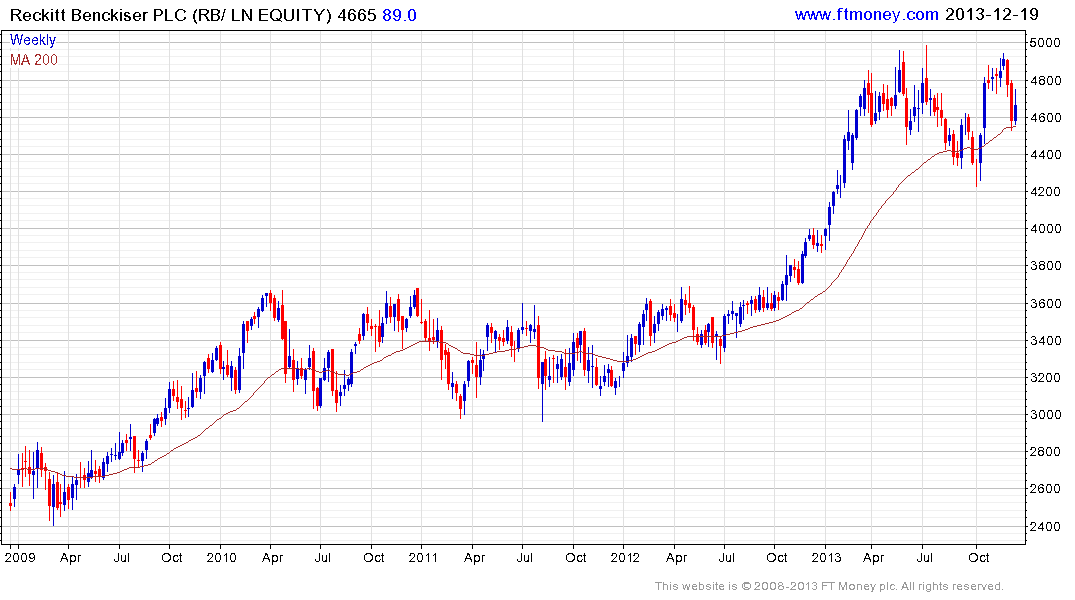Click the 4000 price axis label
Viewport: 1075px width, 600px height.
(x=1045, y=228)
